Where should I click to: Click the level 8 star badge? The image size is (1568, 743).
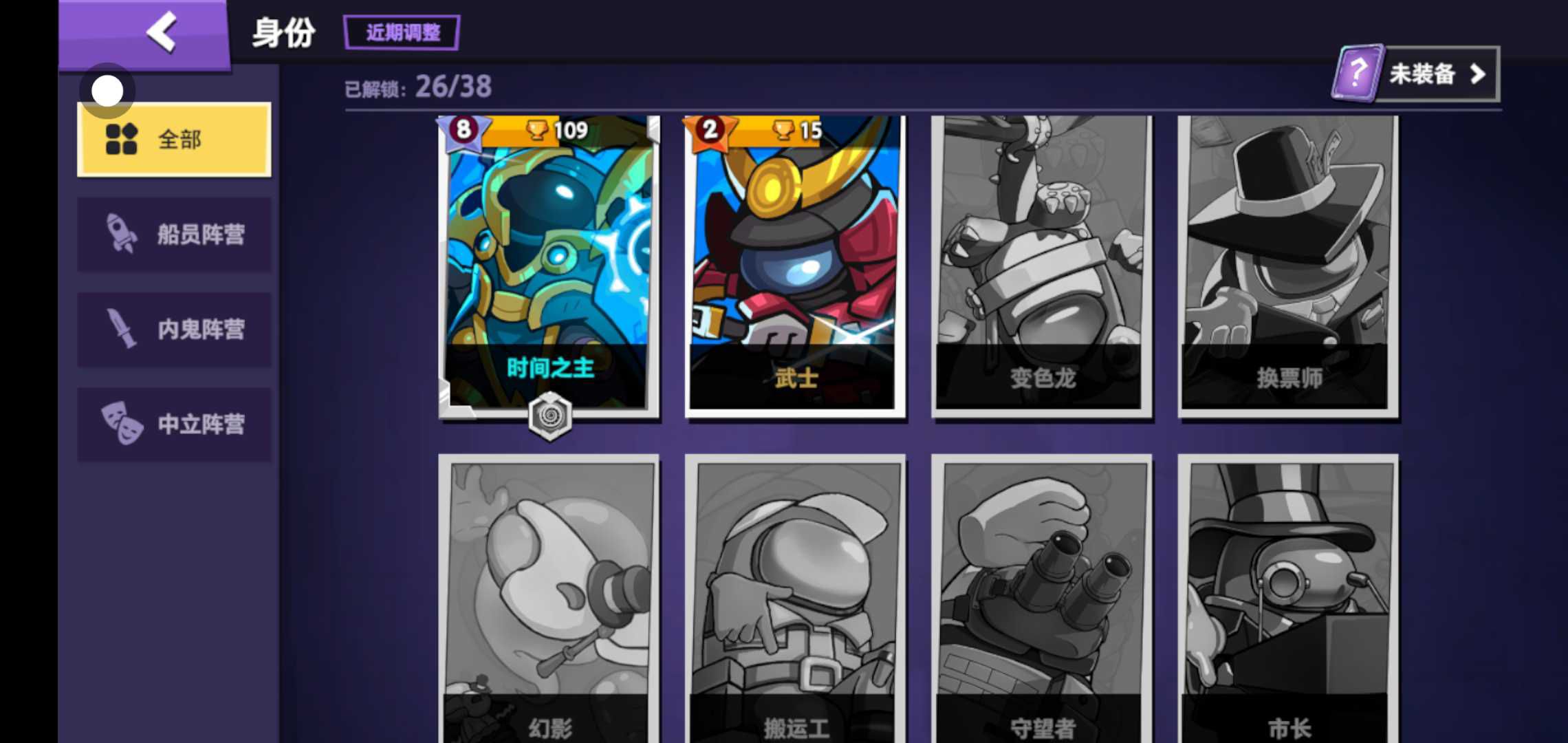tap(463, 129)
